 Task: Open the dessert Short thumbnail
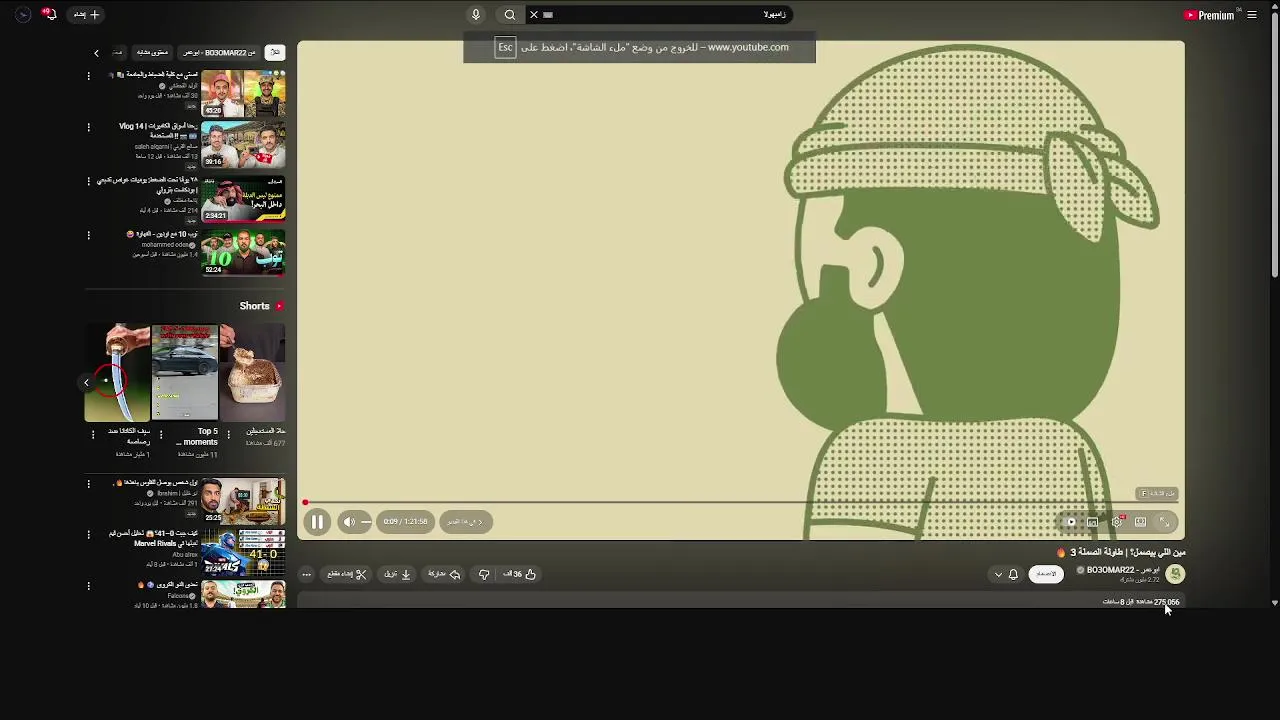coord(253,372)
